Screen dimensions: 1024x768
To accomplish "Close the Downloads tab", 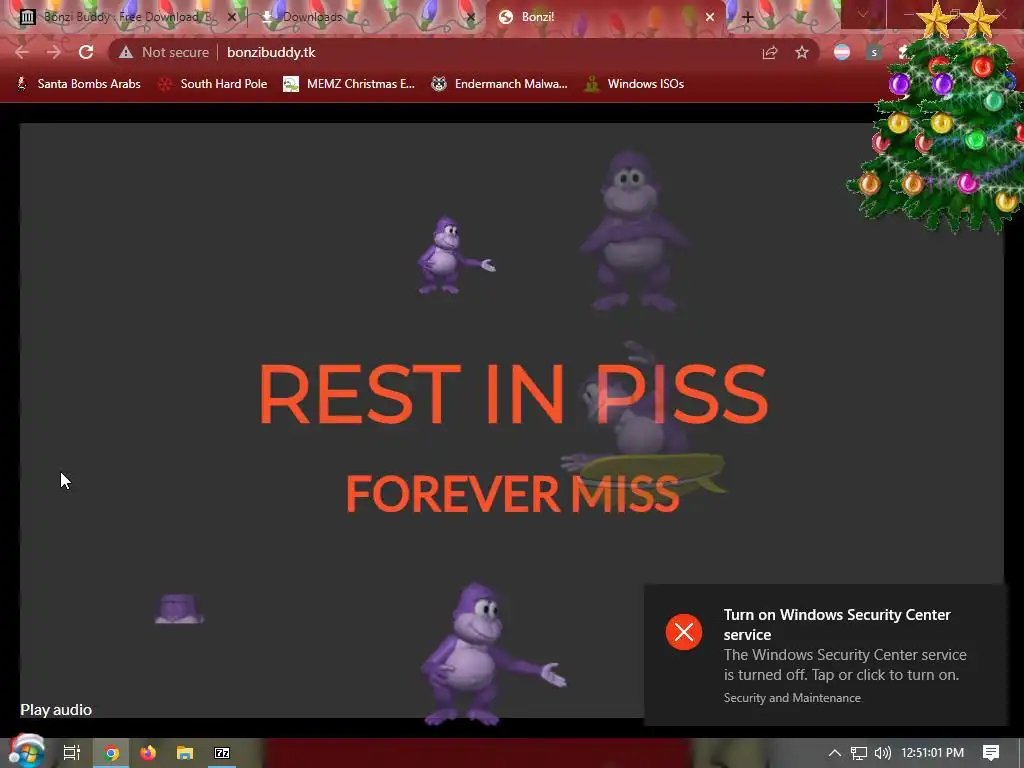I will pyautogui.click(x=470, y=17).
